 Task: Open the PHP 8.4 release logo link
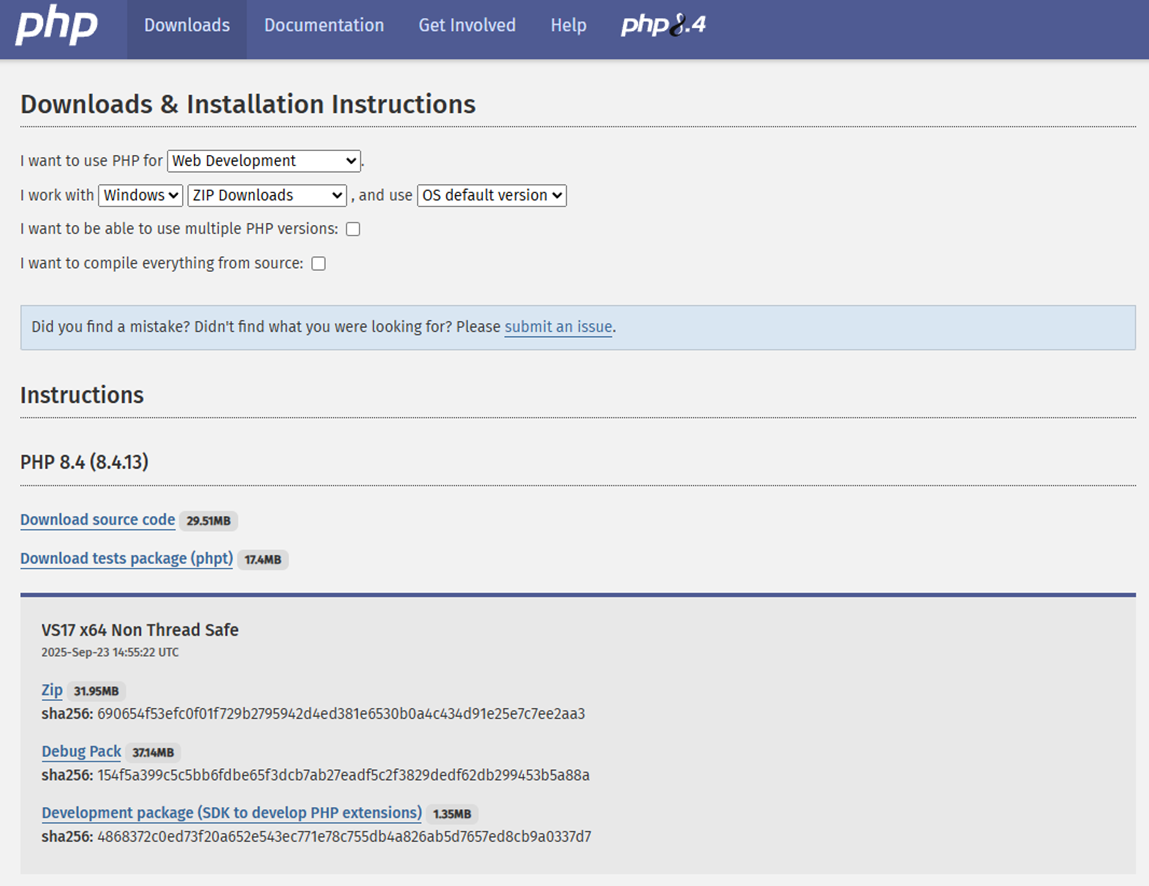click(x=663, y=26)
